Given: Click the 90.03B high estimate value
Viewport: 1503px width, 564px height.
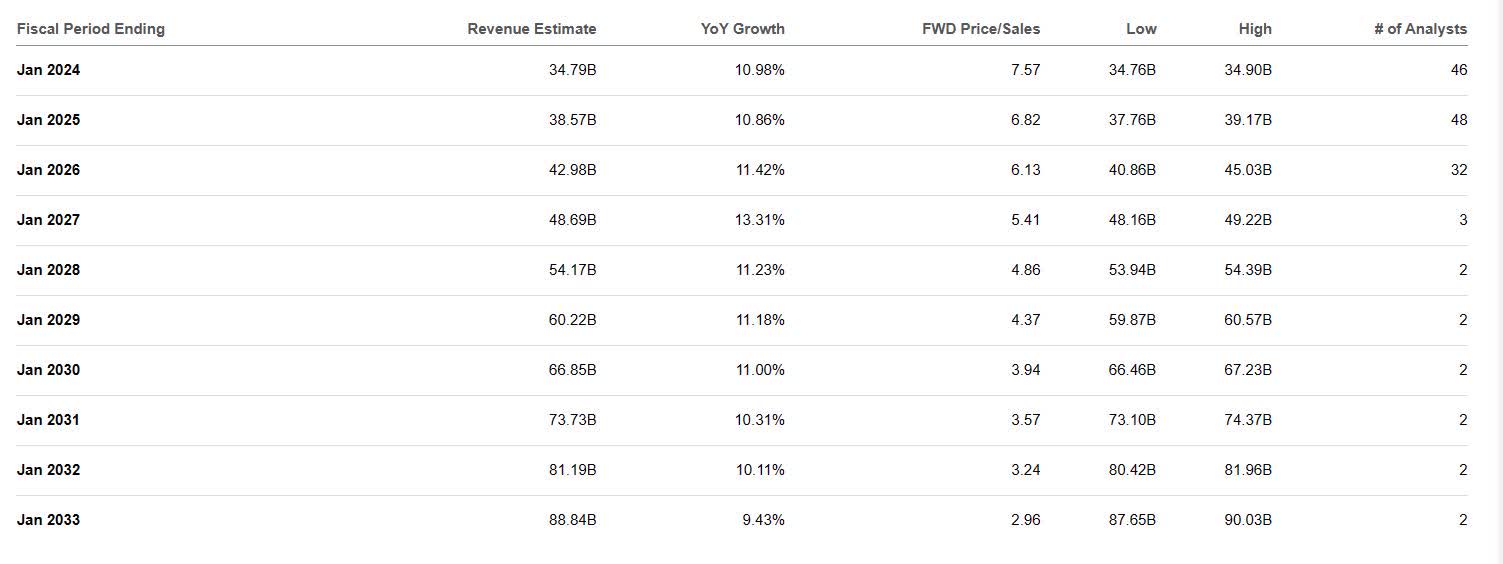Looking at the screenshot, I should [x=1247, y=520].
